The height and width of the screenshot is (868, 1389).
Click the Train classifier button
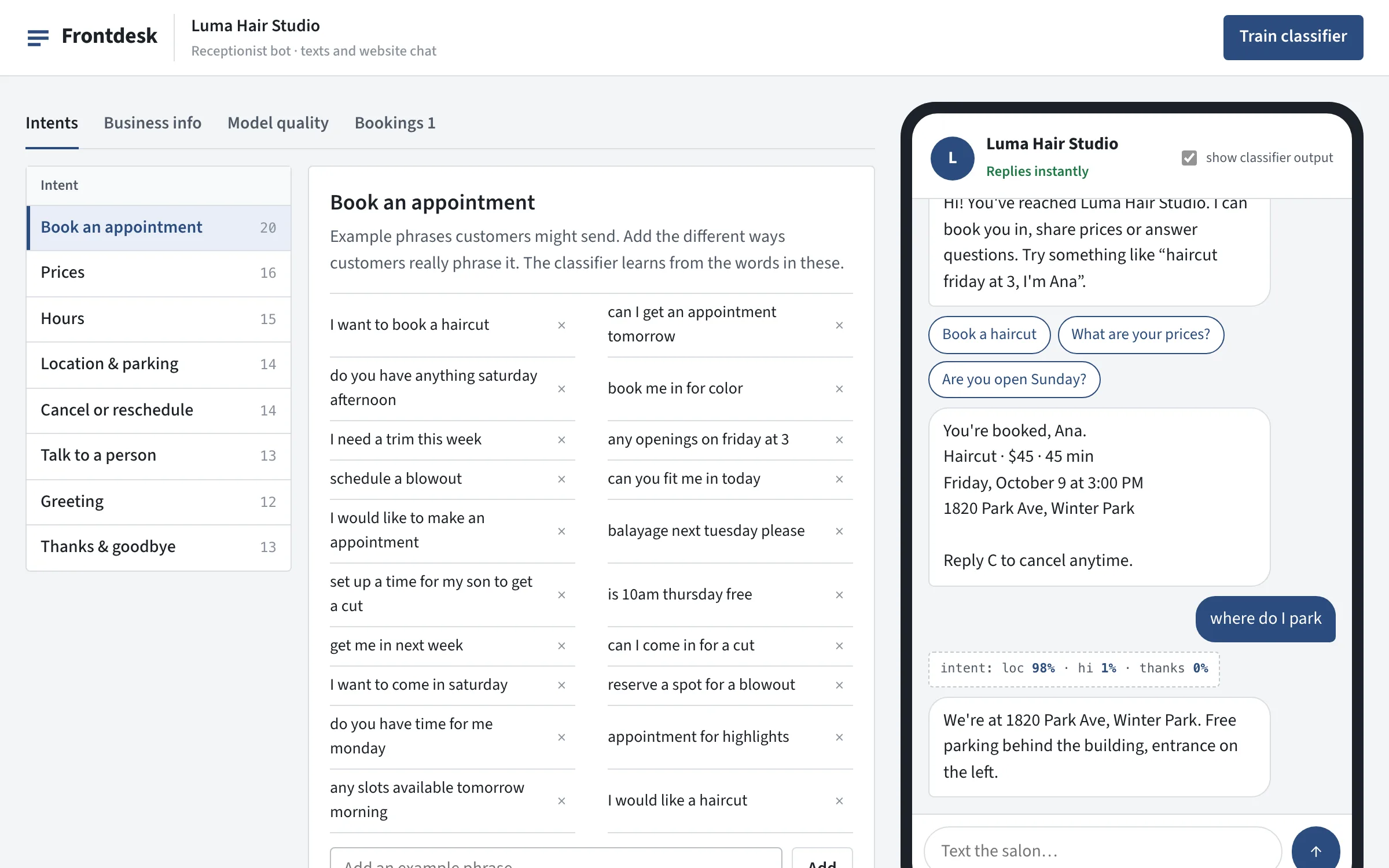(1293, 37)
